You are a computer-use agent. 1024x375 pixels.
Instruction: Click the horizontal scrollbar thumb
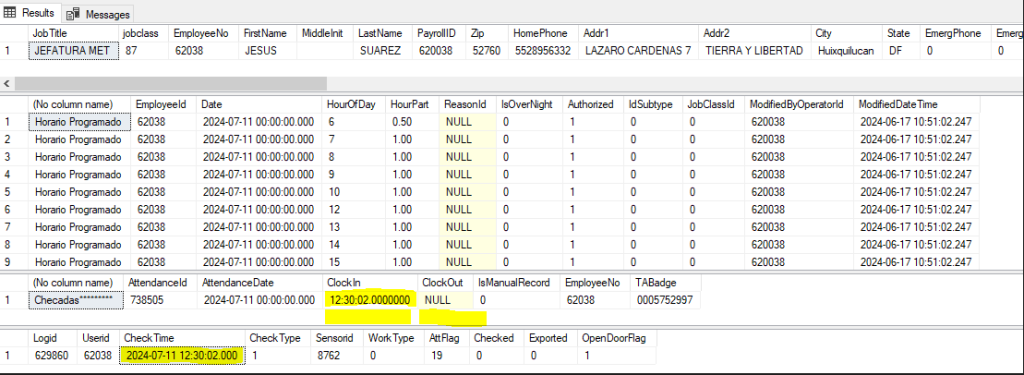170,84
